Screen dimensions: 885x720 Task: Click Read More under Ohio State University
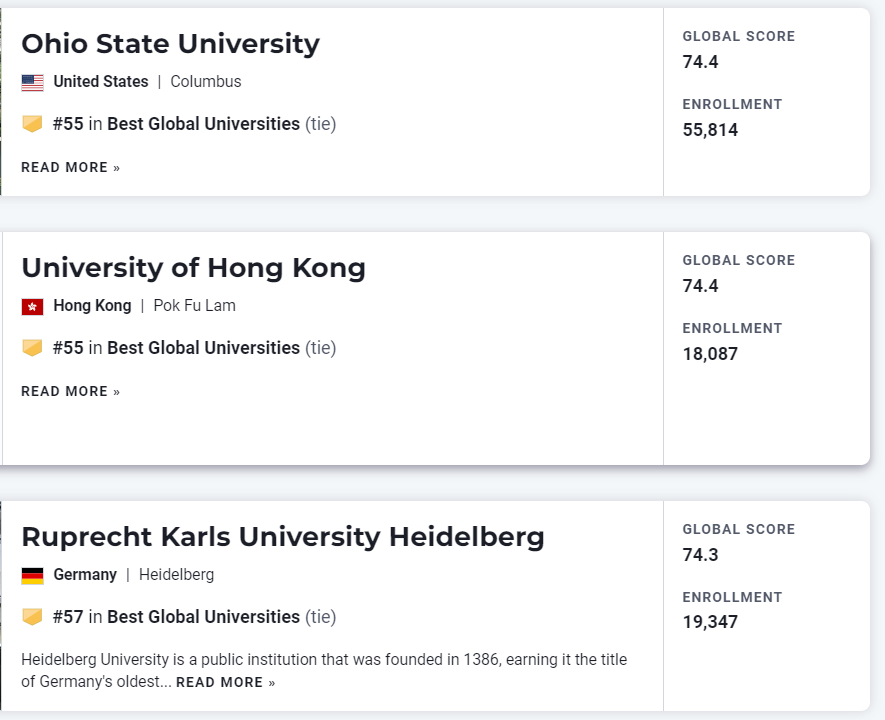click(x=70, y=168)
